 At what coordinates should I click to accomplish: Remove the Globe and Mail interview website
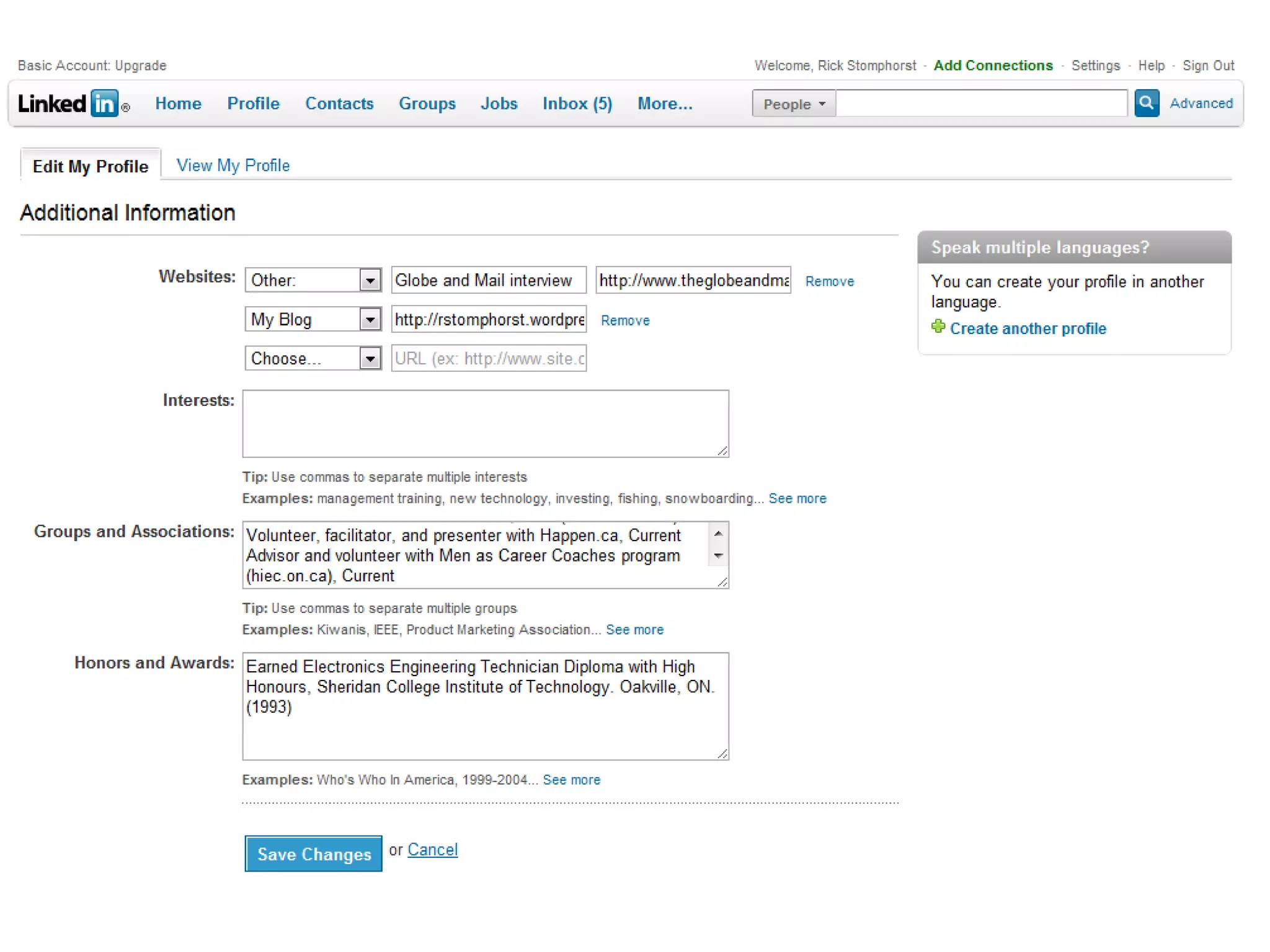point(829,281)
